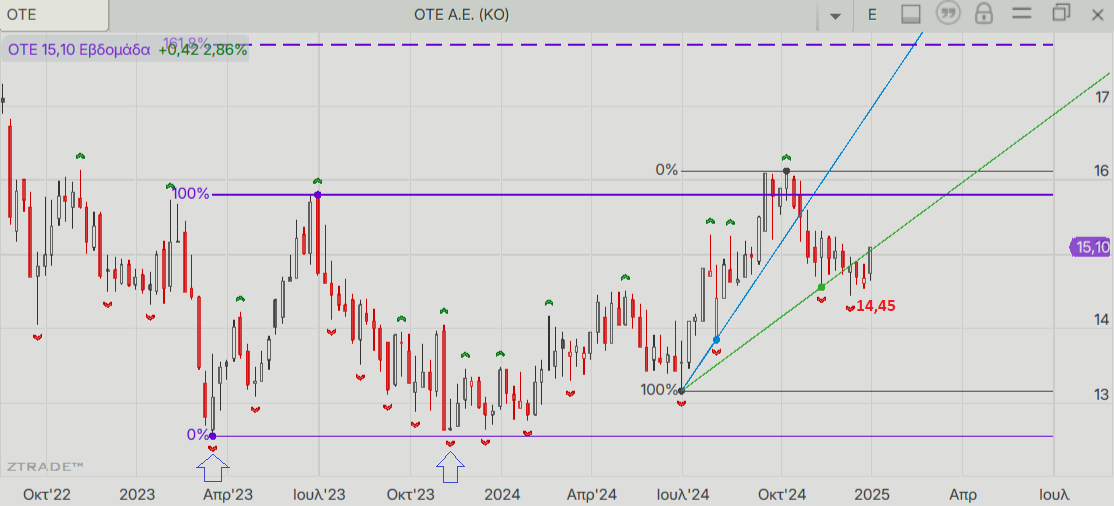The width and height of the screenshot is (1114, 506).
Task: Click the restore window icon
Action: [x=1061, y=13]
